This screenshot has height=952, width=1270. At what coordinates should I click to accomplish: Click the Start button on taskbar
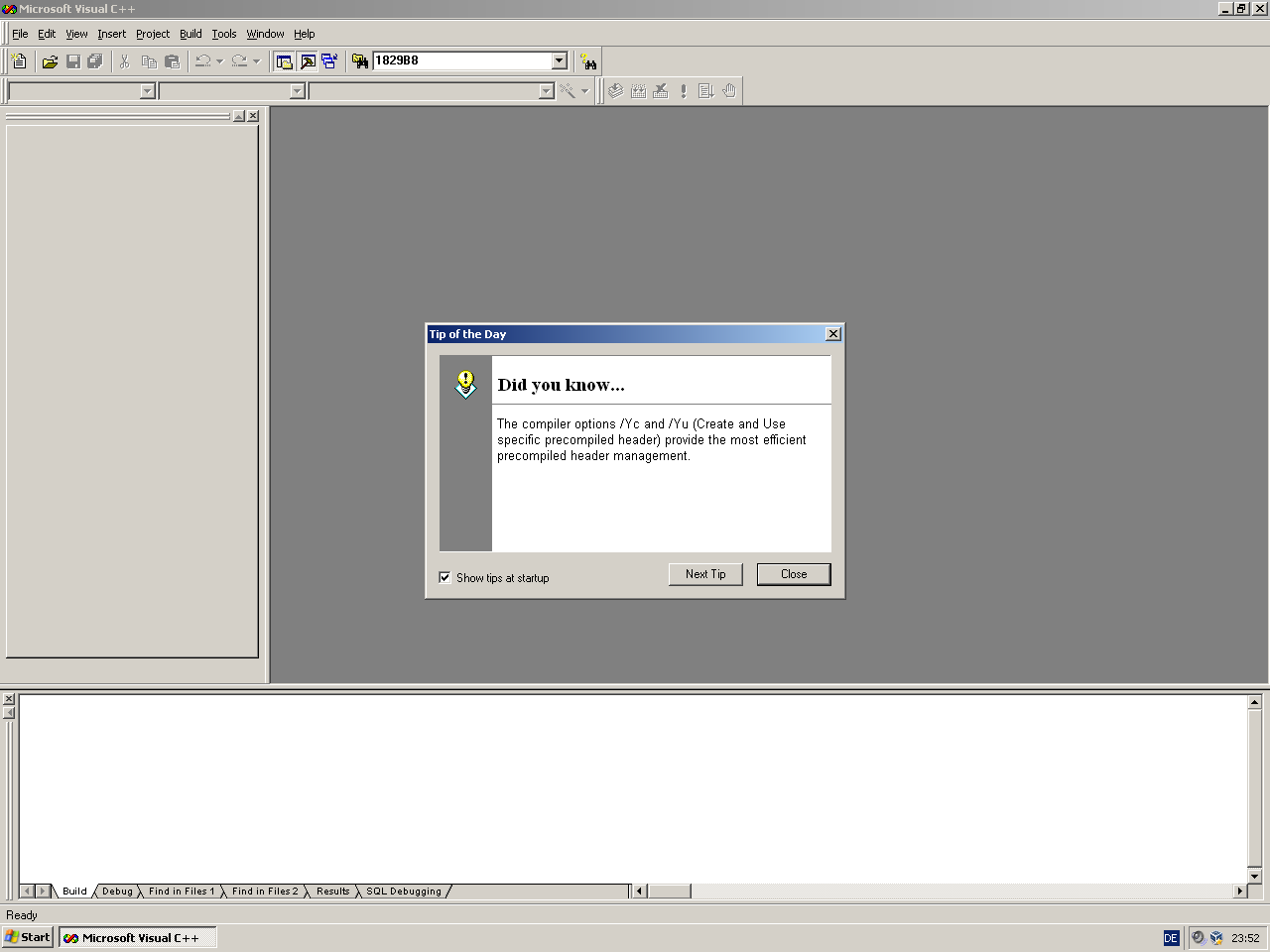pos(28,937)
